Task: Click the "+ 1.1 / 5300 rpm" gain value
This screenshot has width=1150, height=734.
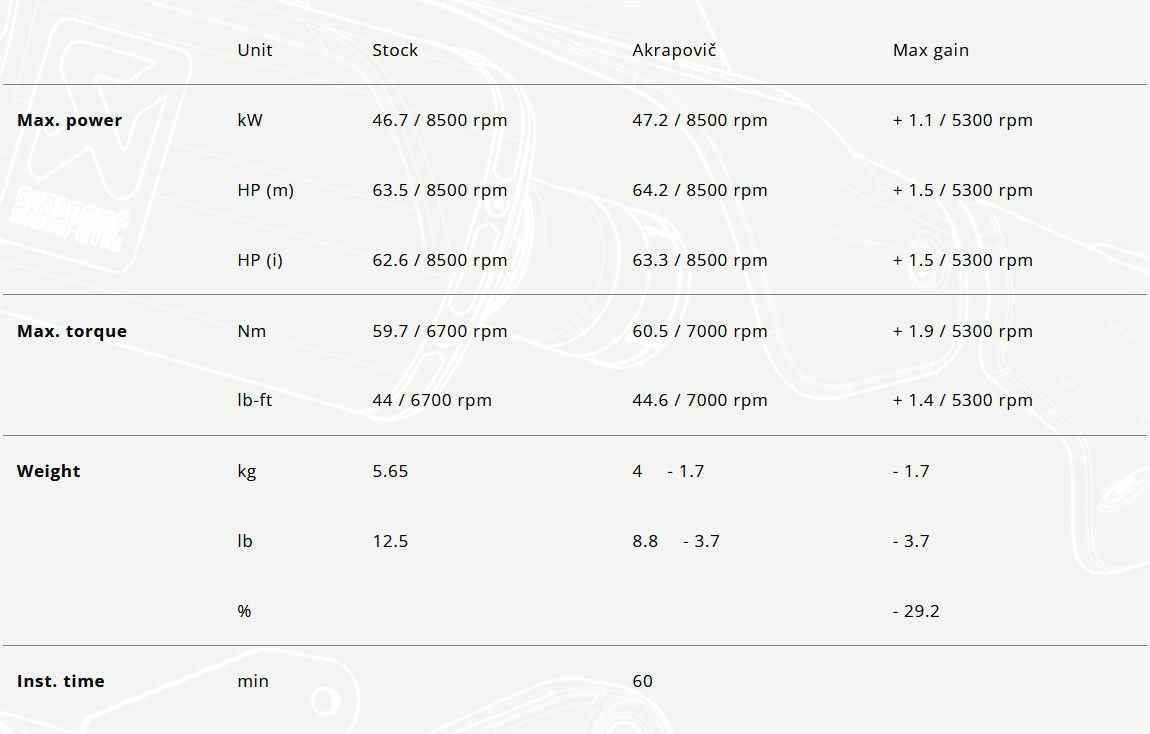Action: pyautogui.click(x=962, y=120)
